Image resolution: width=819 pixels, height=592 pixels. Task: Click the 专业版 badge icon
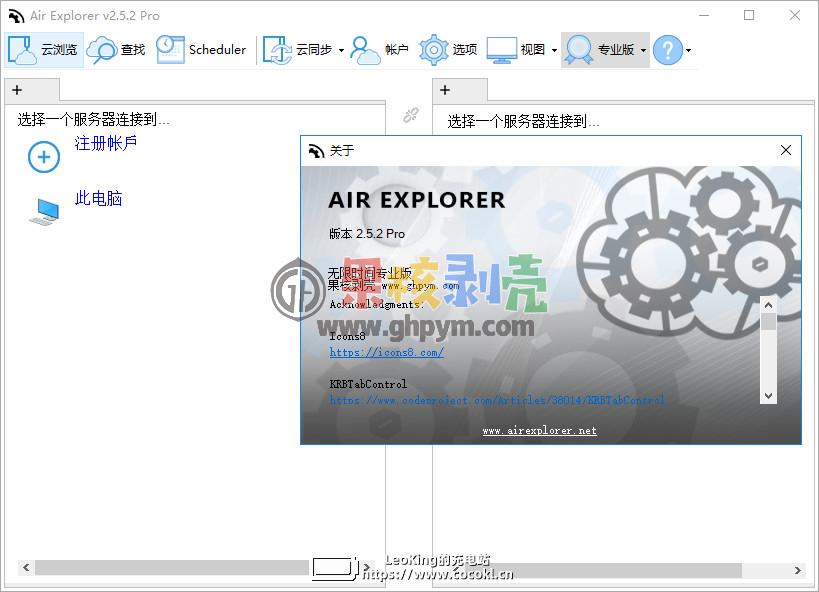tap(579, 50)
